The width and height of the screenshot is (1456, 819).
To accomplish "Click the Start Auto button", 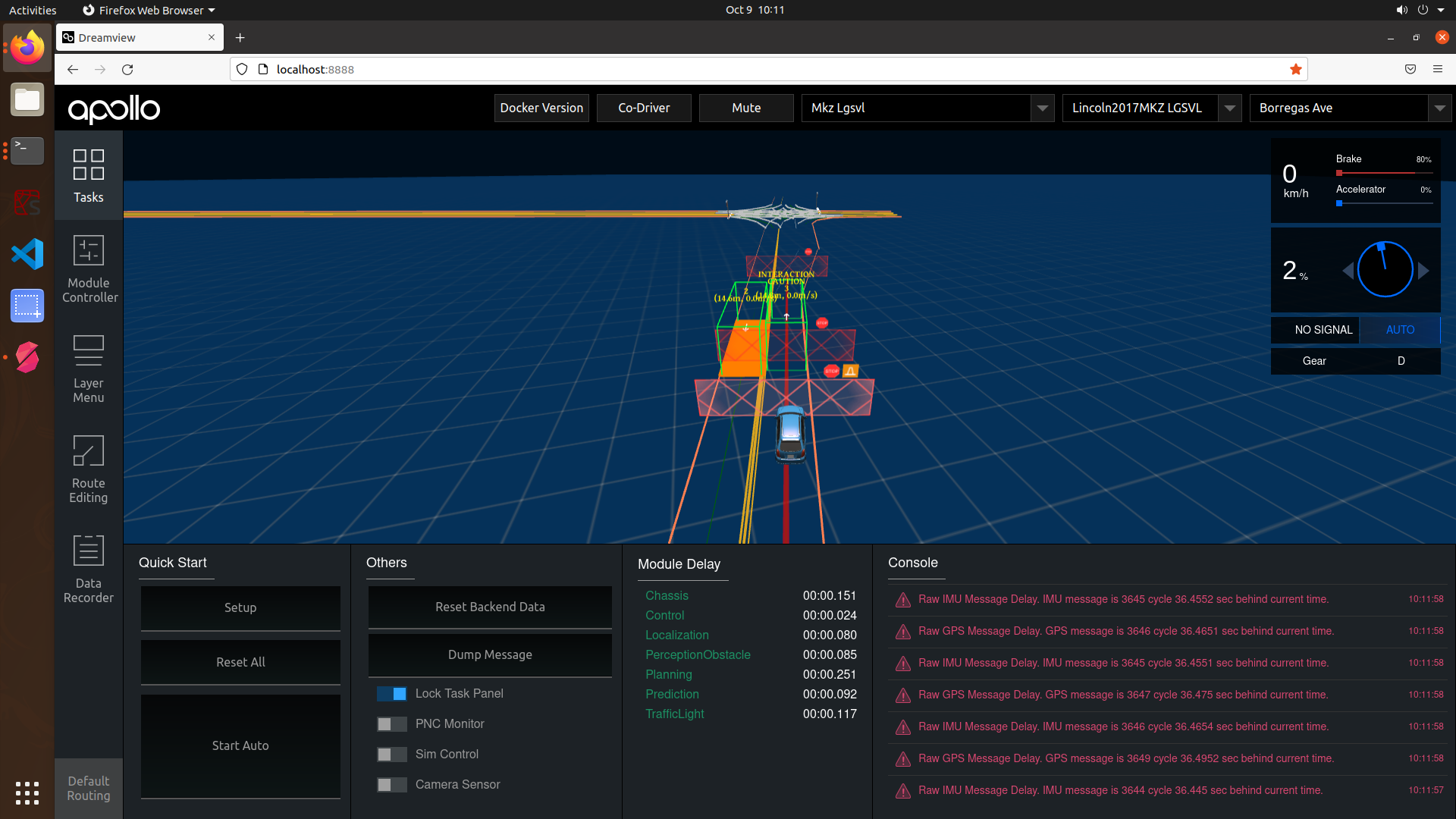I will 240,746.
